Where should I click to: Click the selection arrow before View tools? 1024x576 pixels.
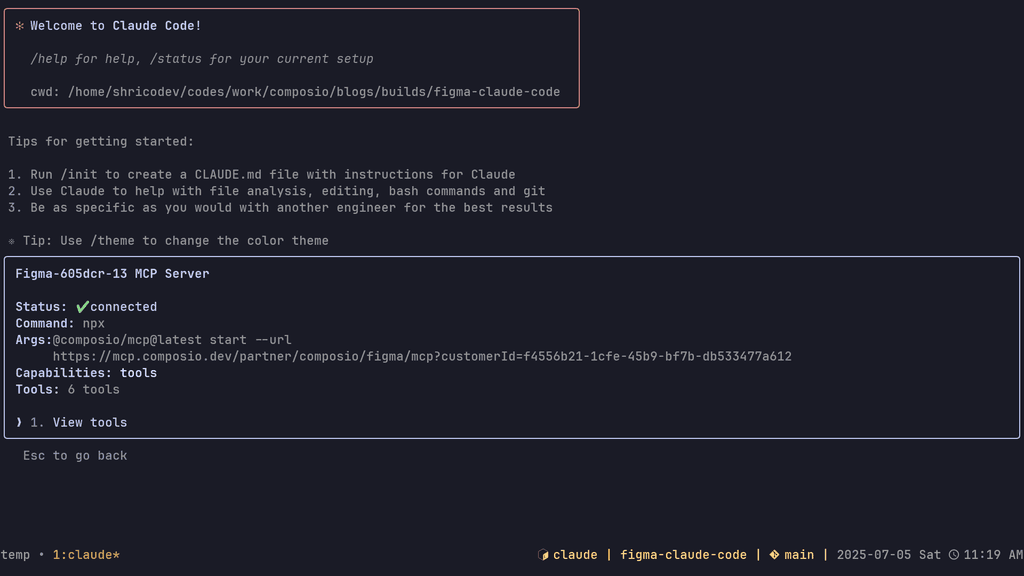(x=19, y=422)
